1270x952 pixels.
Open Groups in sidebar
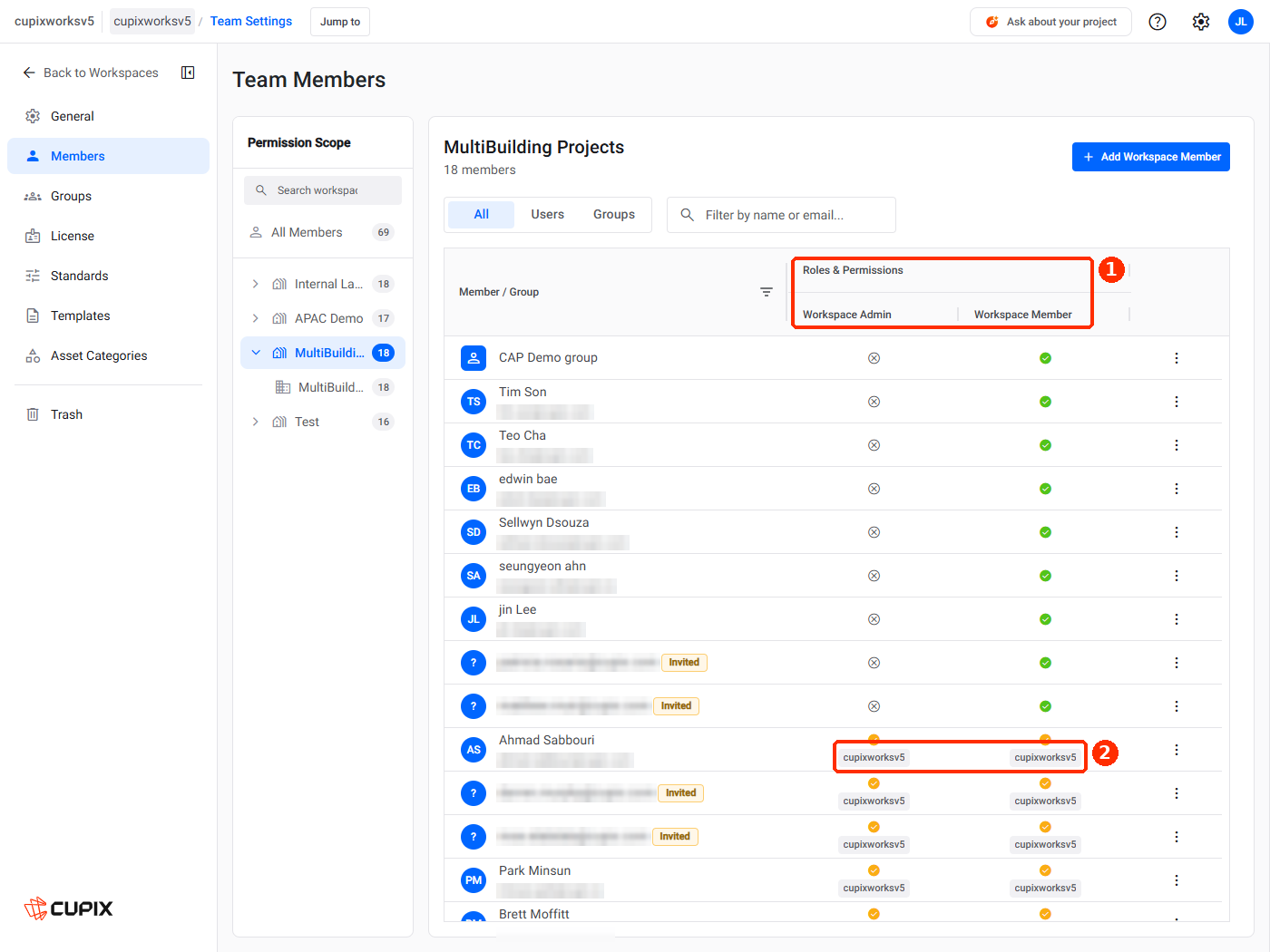108,196
